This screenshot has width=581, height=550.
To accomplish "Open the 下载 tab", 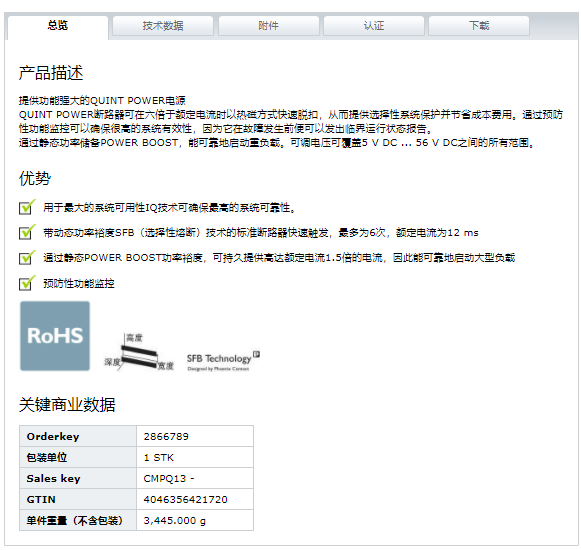I will click(x=479, y=26).
